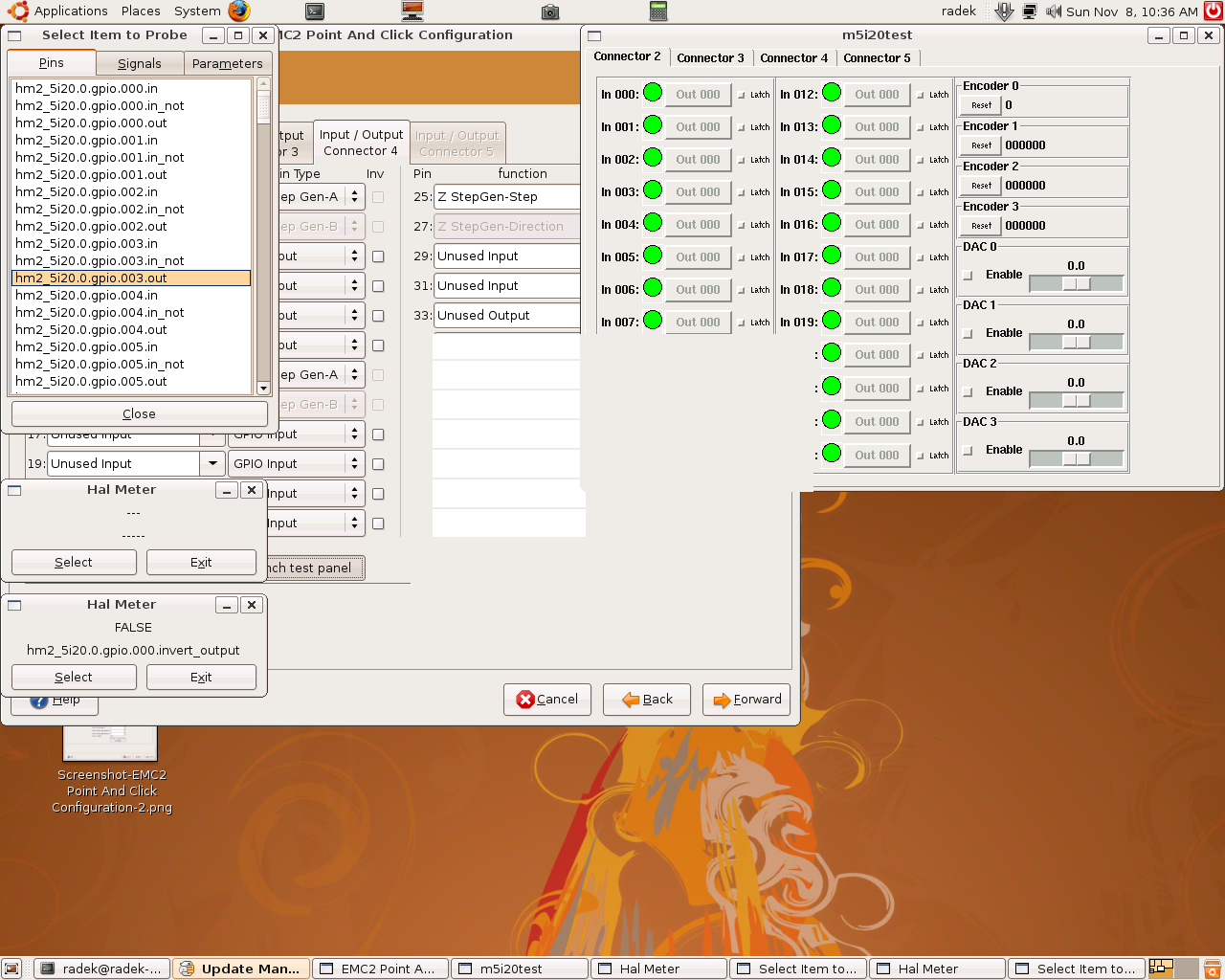Click the Forward button
Viewport: 1225px width, 980px height.
[747, 700]
